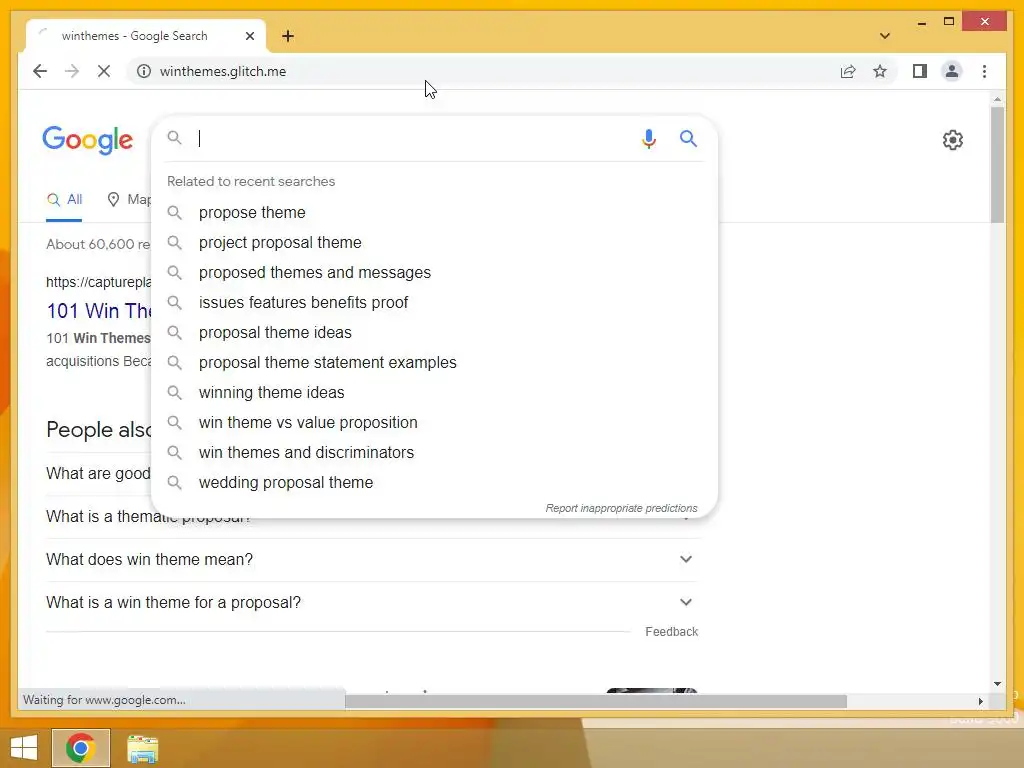Choose suggestion "wedding proposal theme"
Screen dimensions: 1024x768
pos(434,483)
